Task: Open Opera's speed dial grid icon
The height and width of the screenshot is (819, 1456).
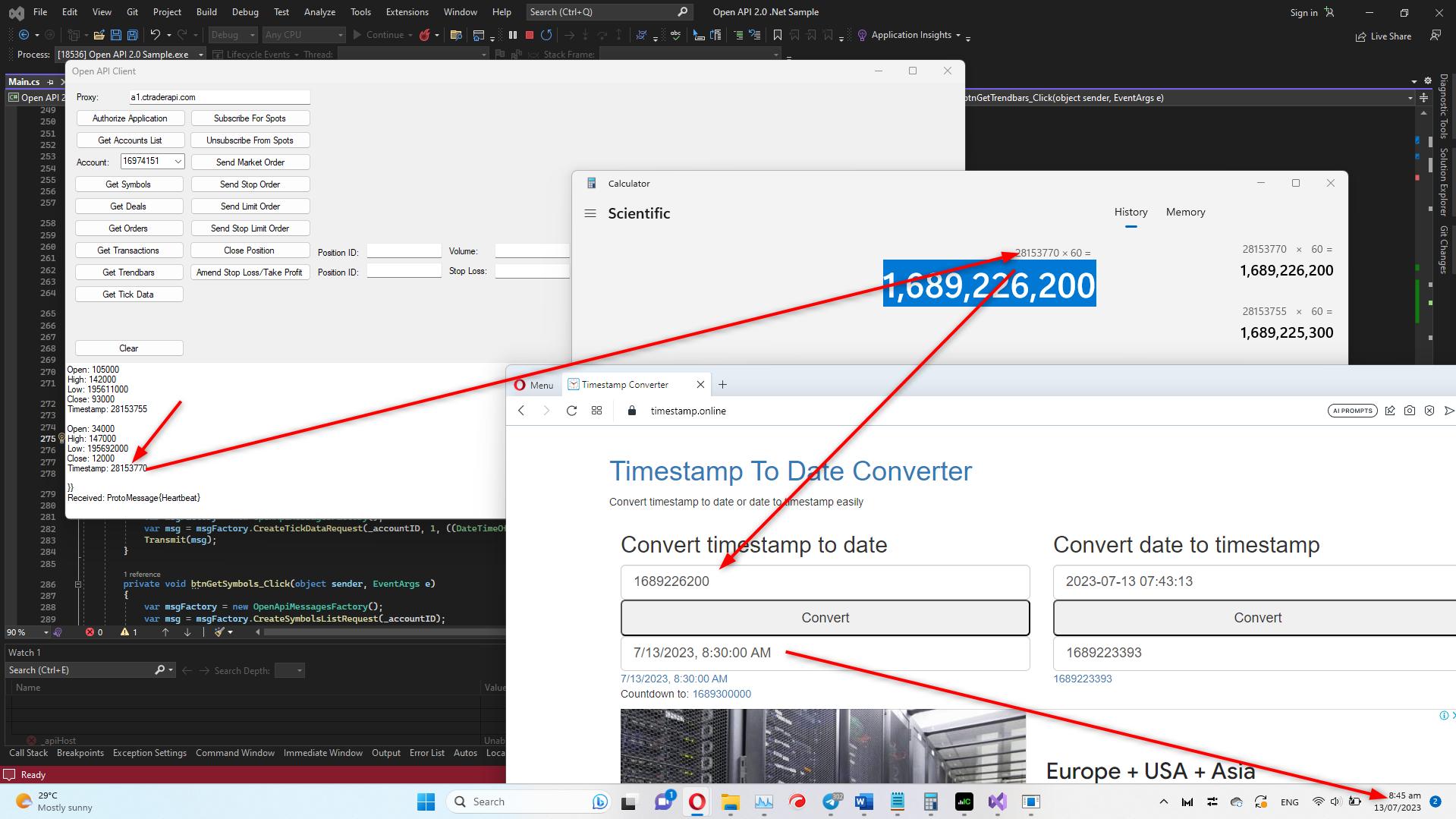Action: click(596, 411)
